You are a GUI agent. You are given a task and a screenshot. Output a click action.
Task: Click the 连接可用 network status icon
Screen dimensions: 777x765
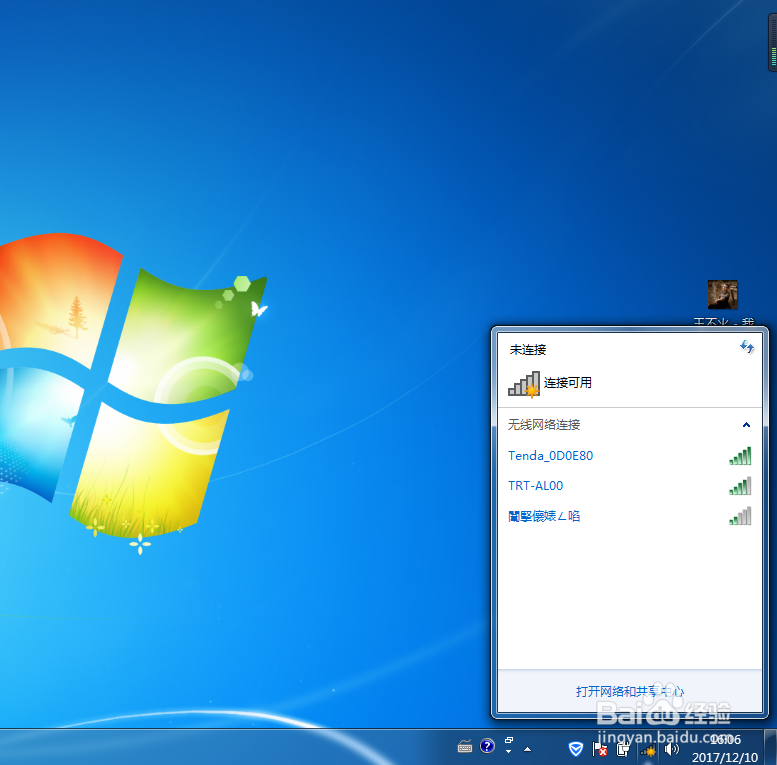tap(524, 384)
